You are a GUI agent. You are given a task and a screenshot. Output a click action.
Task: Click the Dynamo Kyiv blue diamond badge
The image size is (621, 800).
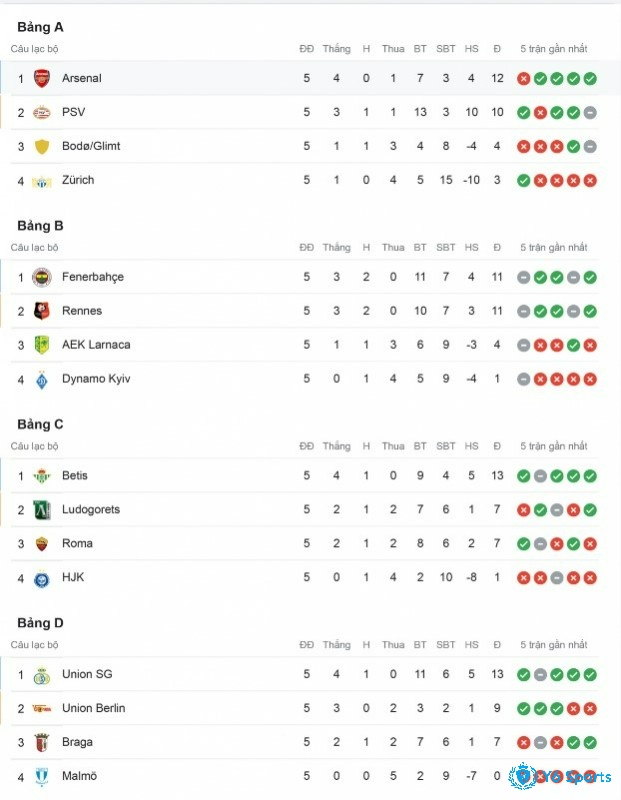click(42, 379)
